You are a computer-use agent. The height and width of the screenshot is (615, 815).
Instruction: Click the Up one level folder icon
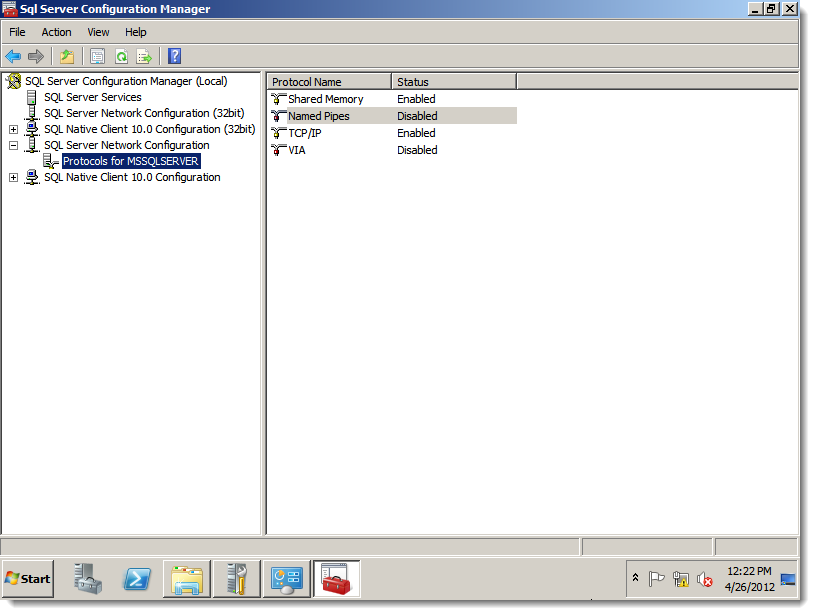(x=67, y=56)
